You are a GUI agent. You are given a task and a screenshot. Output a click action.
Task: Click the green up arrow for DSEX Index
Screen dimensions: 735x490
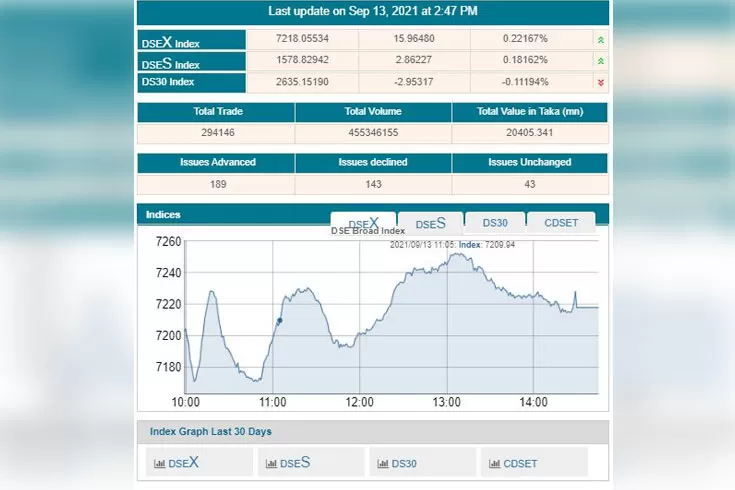click(x=600, y=40)
